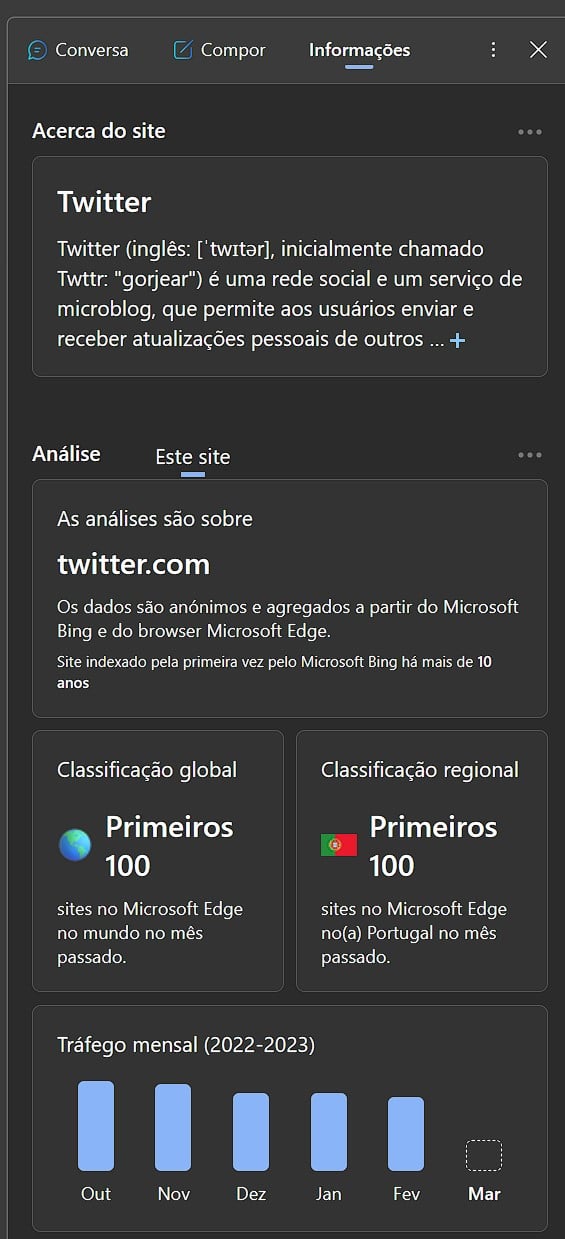Switch to the Conversa tab

point(78,50)
